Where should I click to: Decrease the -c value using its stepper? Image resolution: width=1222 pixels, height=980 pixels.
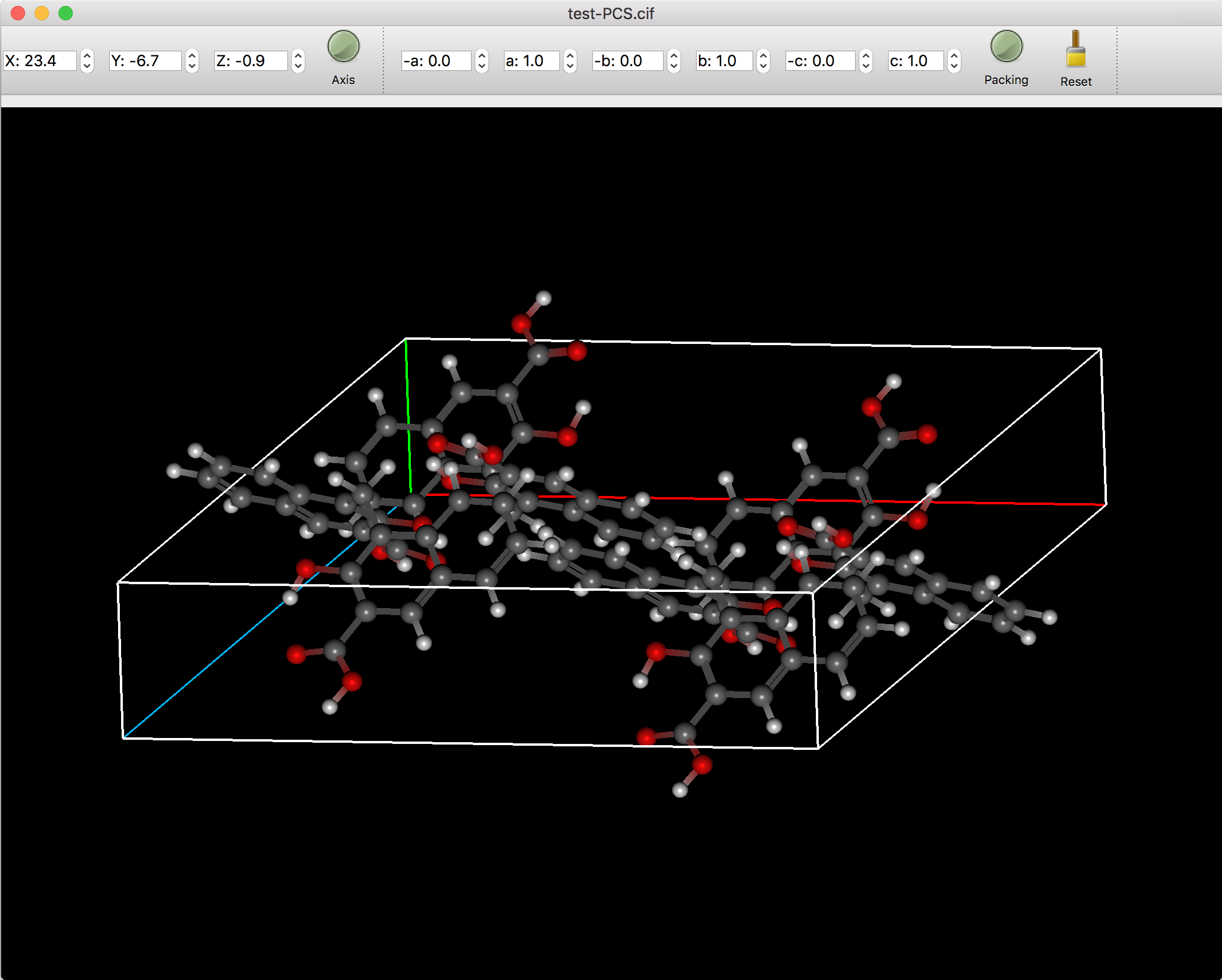(x=867, y=66)
